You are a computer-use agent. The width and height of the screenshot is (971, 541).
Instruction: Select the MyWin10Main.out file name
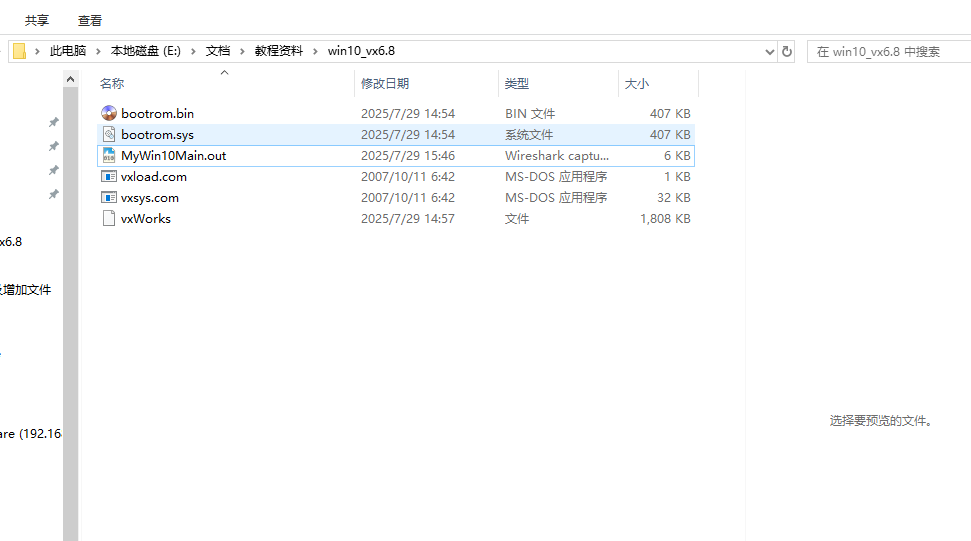173,155
